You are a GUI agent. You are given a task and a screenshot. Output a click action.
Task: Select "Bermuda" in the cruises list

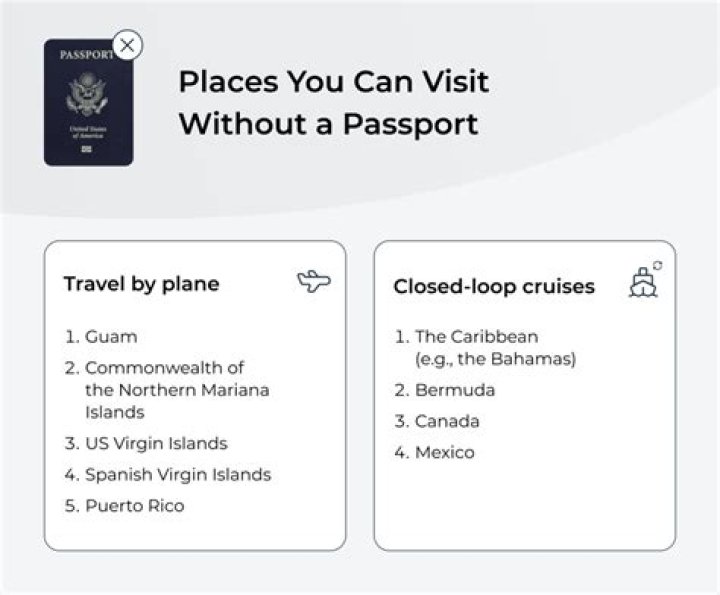pyautogui.click(x=455, y=390)
